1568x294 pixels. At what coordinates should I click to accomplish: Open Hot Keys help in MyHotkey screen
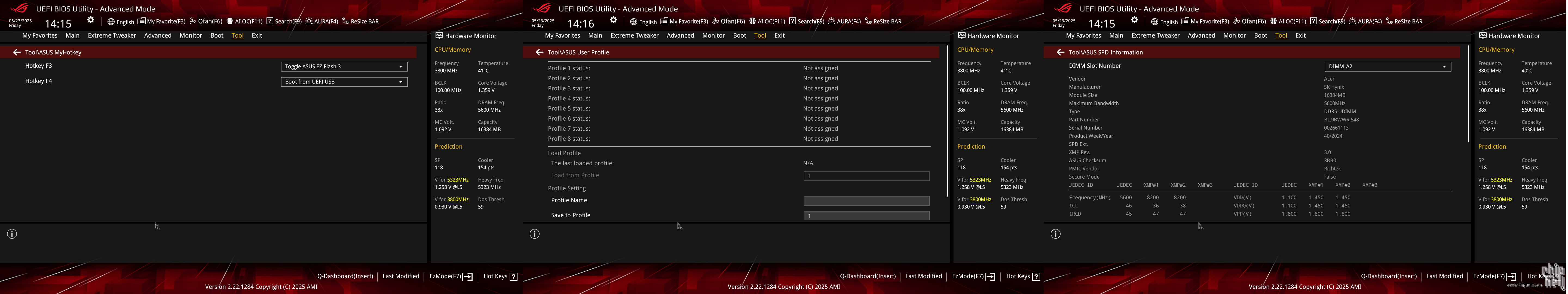pos(500,276)
